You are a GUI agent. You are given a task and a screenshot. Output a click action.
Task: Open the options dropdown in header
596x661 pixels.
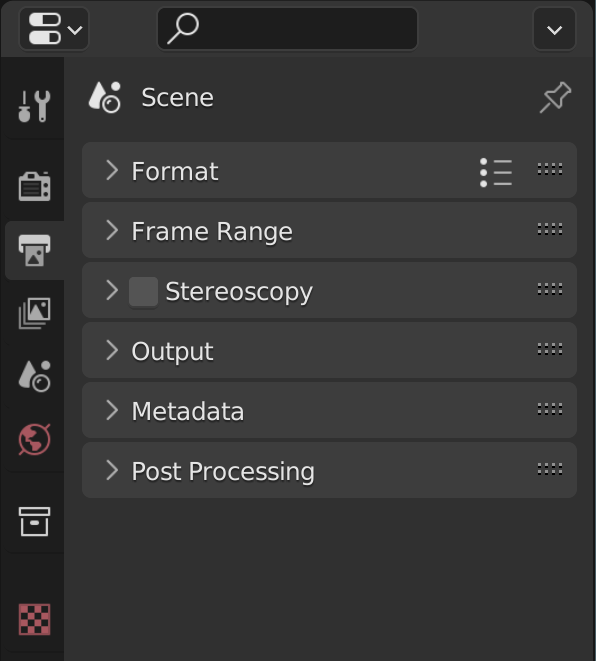pyautogui.click(x=554, y=29)
